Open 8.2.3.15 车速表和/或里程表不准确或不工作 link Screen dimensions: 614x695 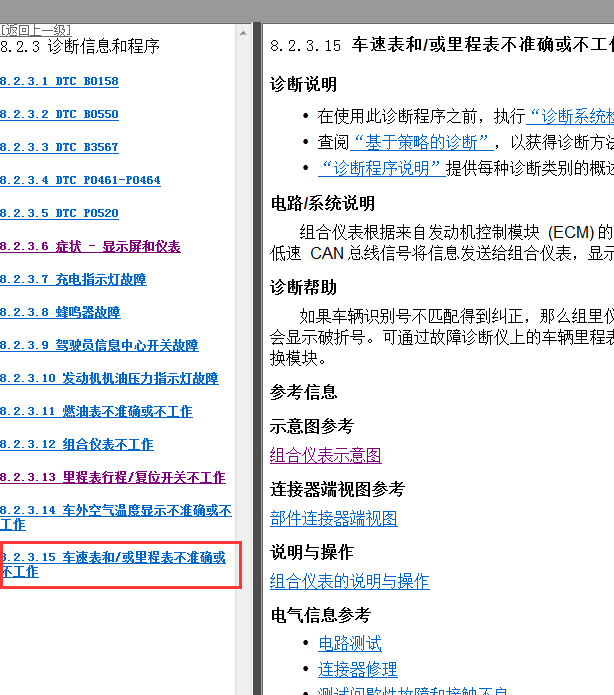114,564
